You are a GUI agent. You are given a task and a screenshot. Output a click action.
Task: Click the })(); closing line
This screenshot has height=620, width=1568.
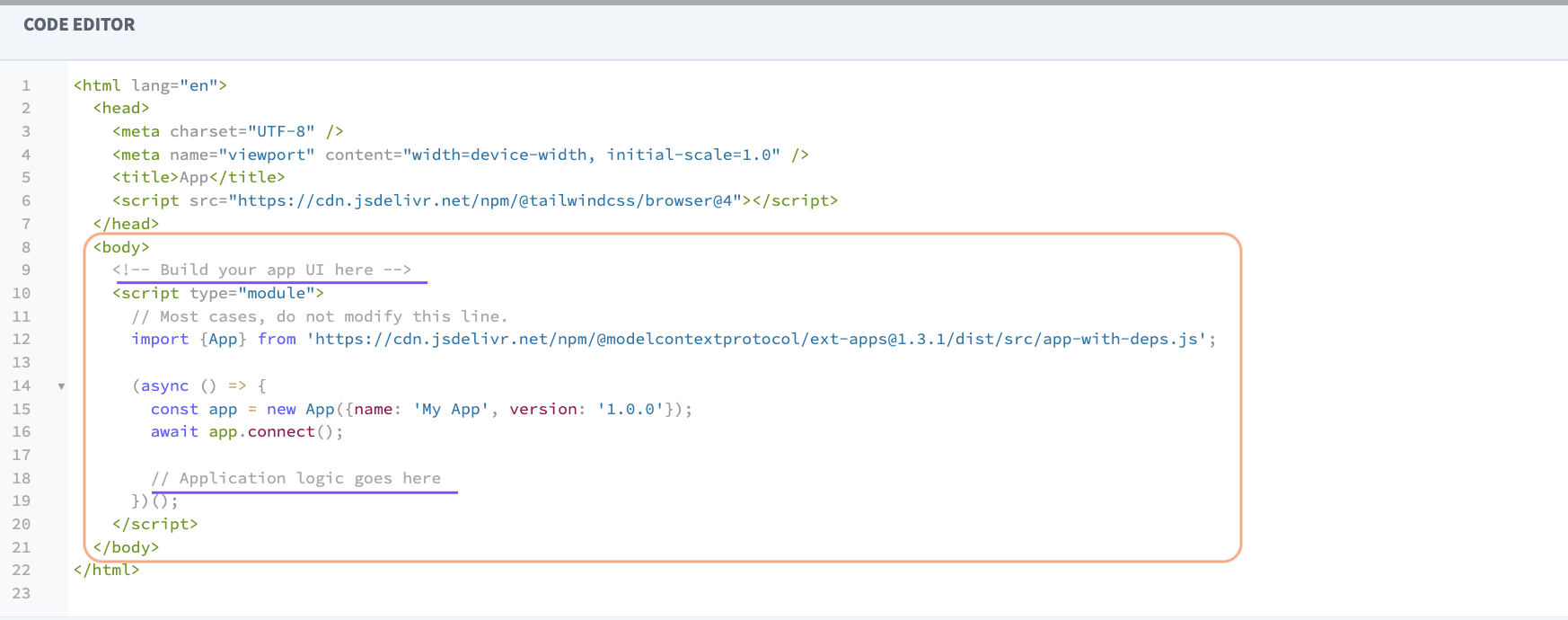click(155, 501)
